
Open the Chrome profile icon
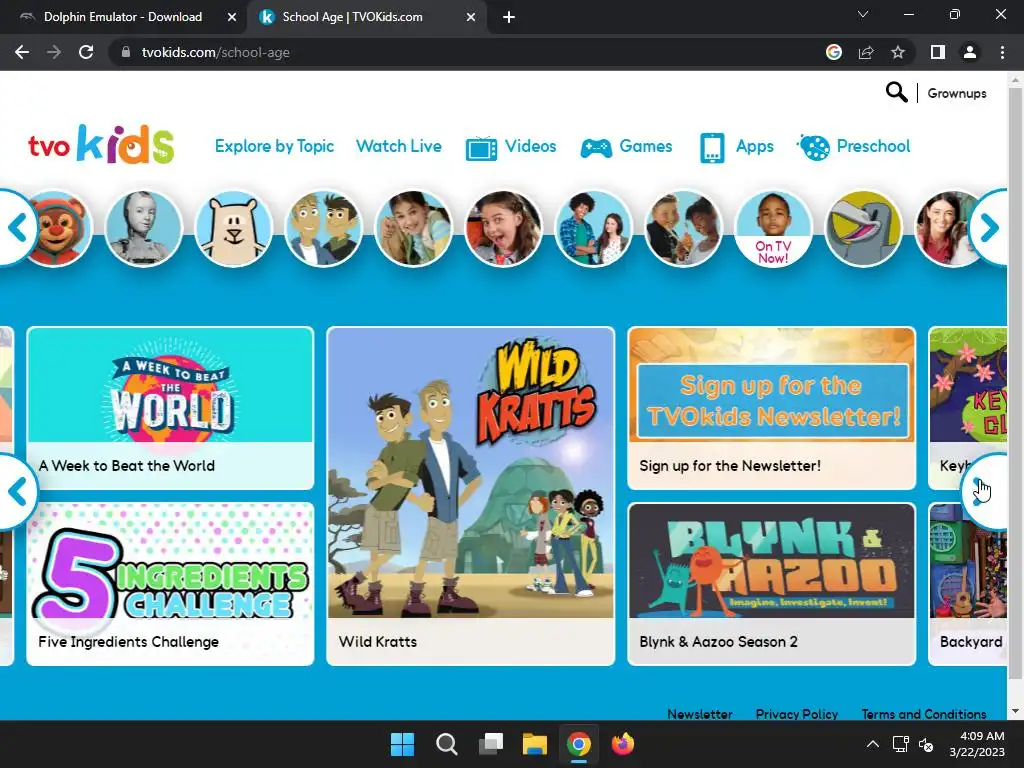tap(970, 52)
